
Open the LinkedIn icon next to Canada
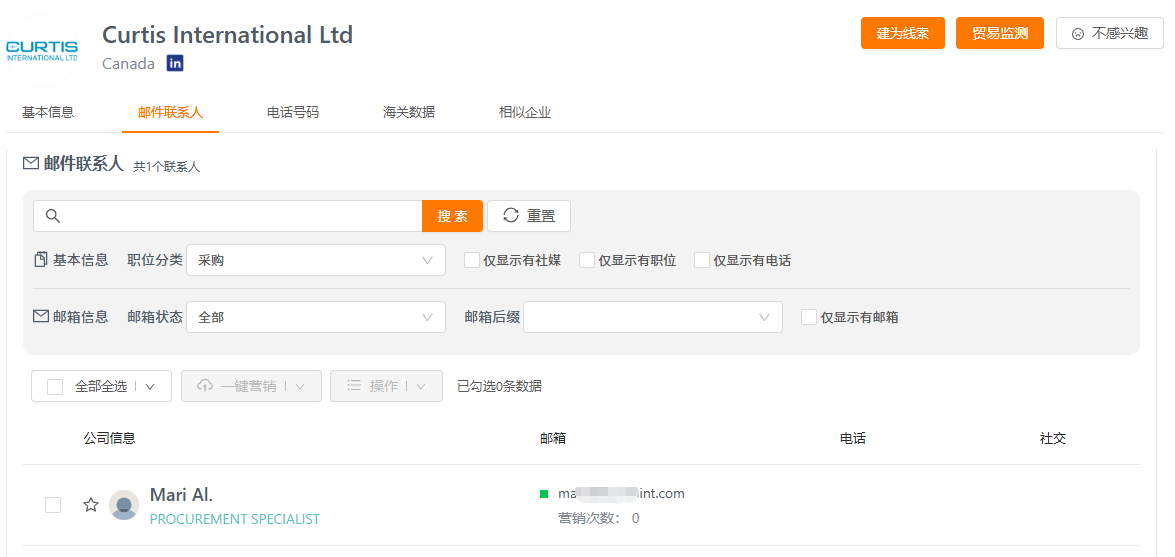[x=175, y=64]
